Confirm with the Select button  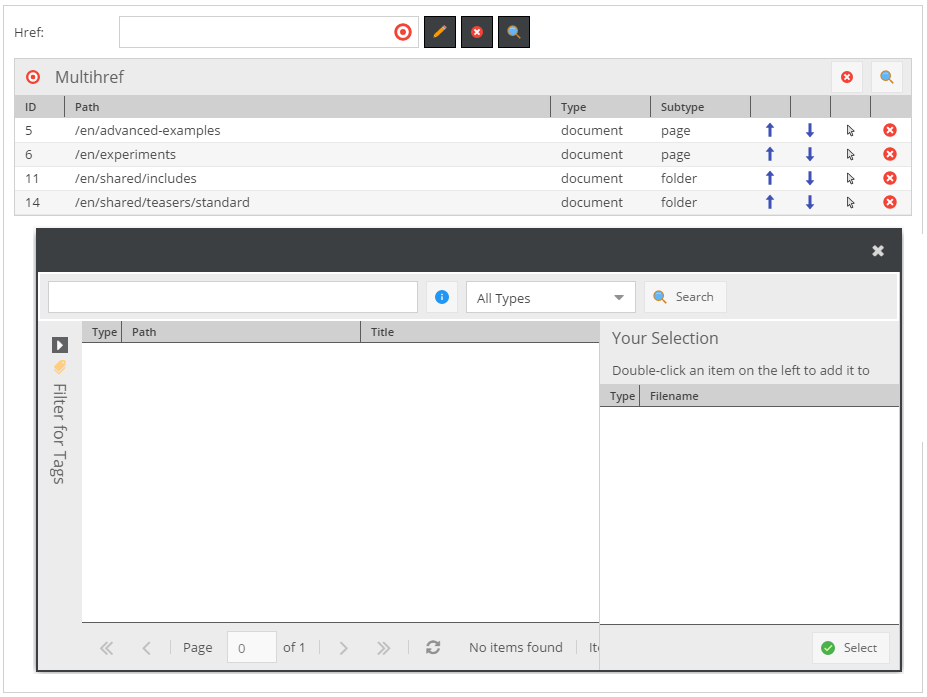[850, 648]
